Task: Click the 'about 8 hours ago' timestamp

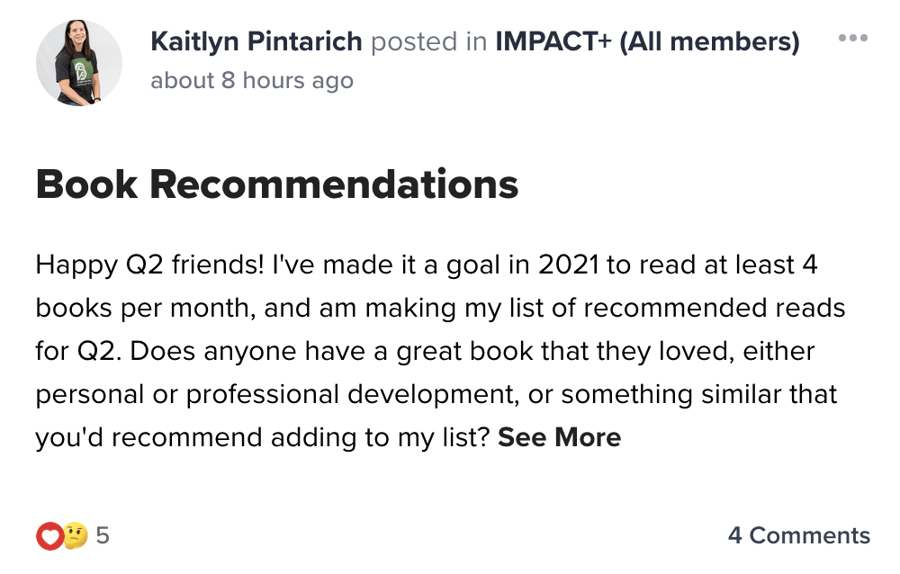Action: (251, 81)
